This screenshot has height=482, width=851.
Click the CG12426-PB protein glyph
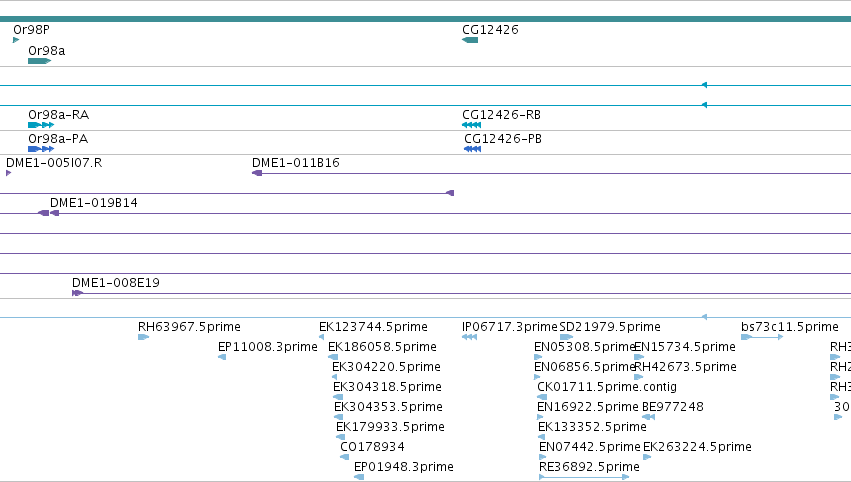point(473,149)
